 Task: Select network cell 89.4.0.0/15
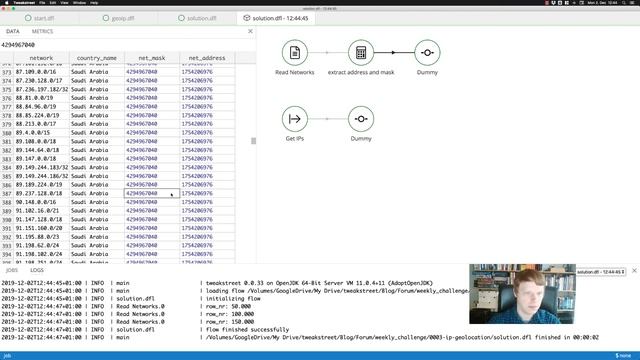pyautogui.click(x=41, y=133)
